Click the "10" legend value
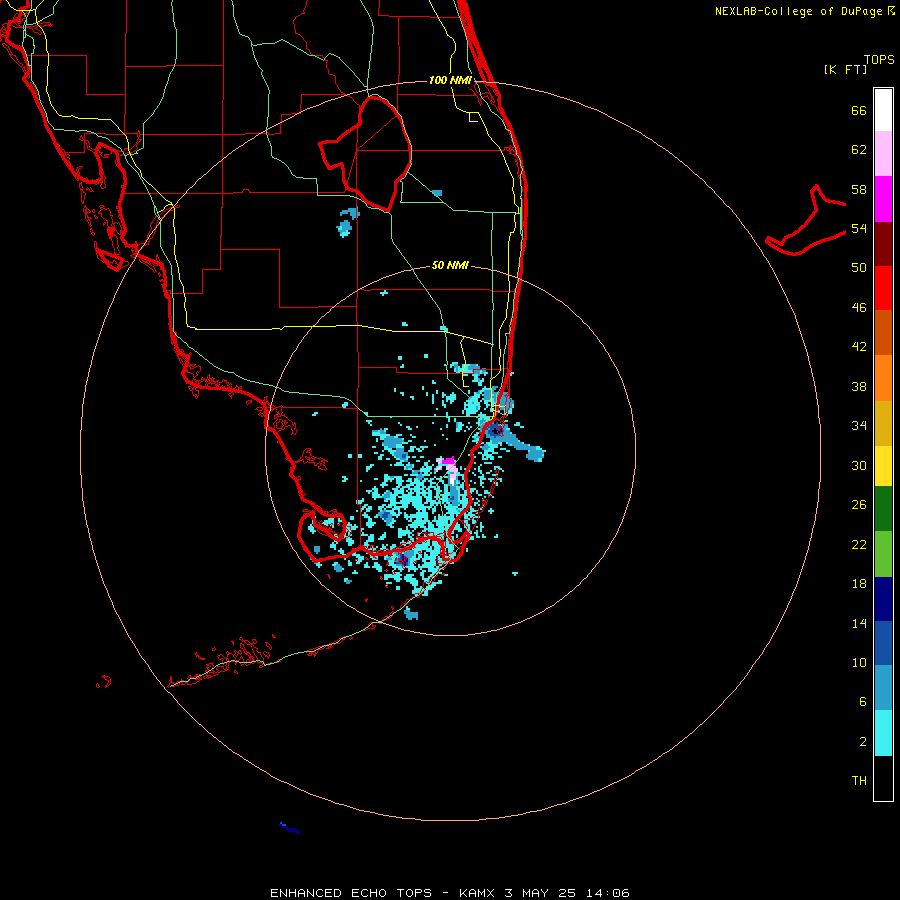900x900 pixels. [859, 662]
